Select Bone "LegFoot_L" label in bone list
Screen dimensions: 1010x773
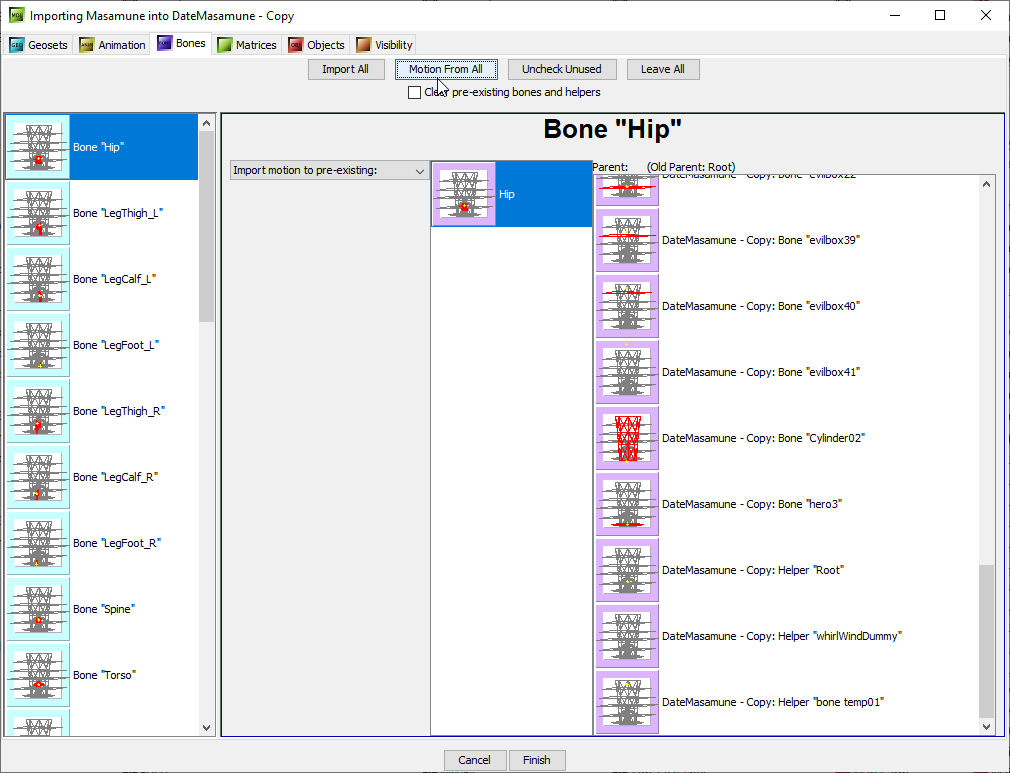(x=116, y=345)
